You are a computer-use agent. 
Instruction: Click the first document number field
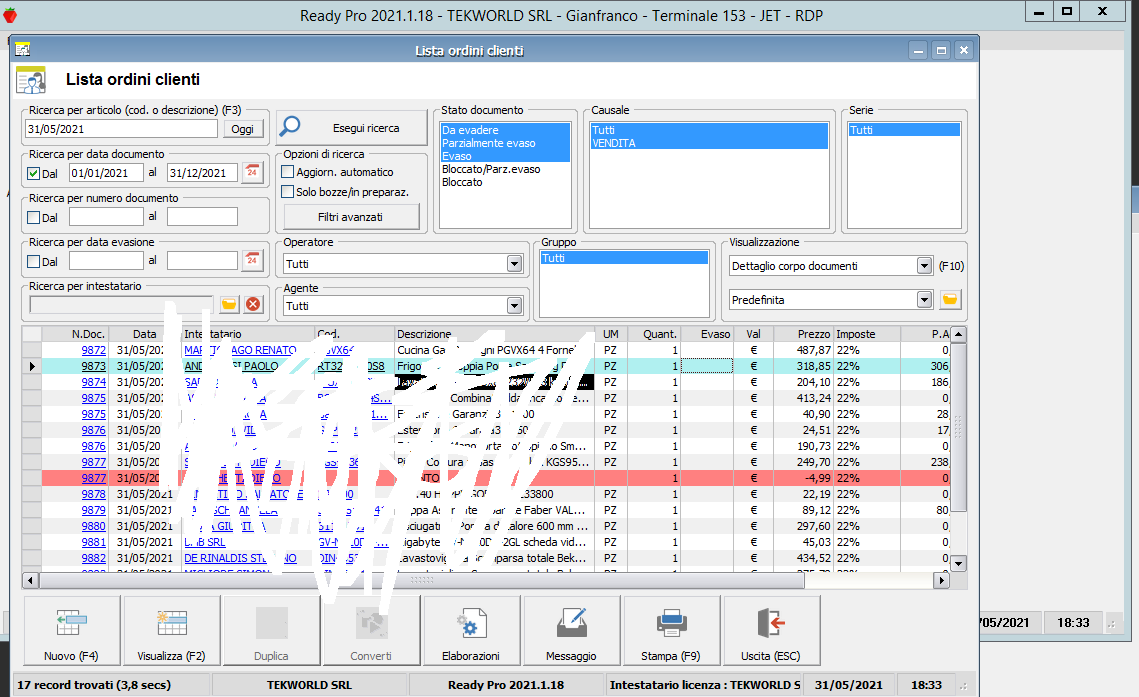pyautogui.click(x=106, y=216)
